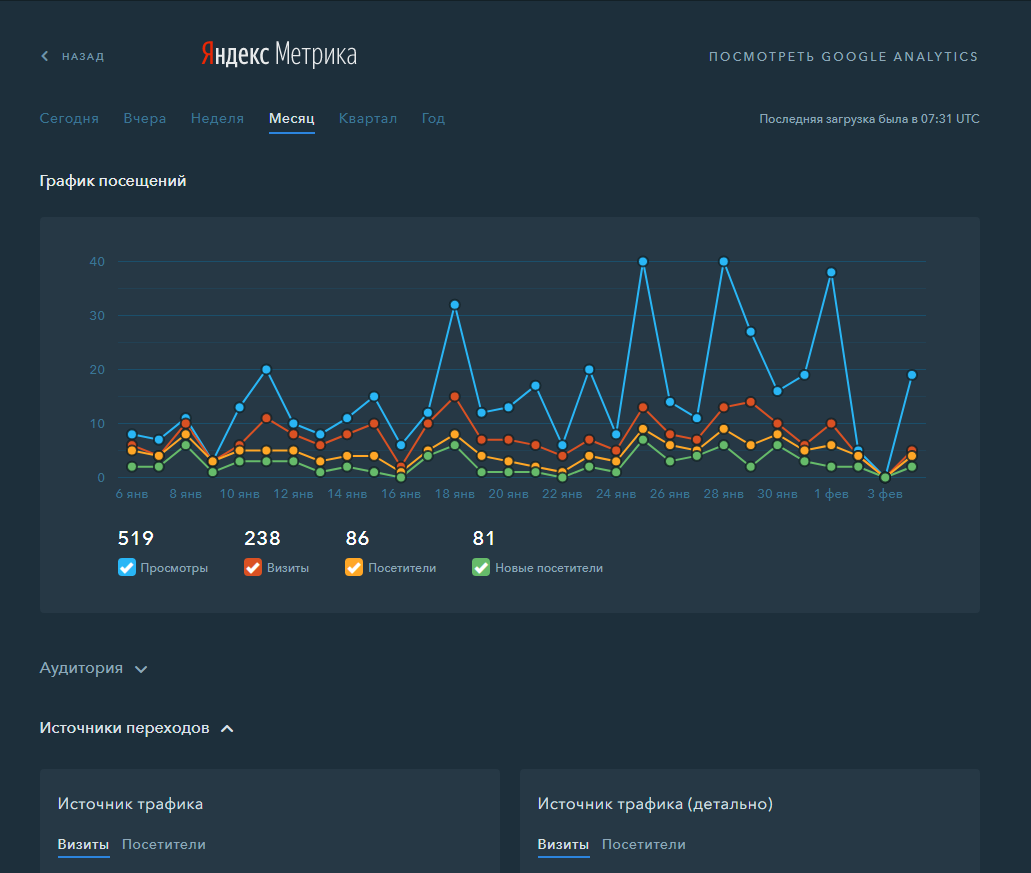
Task: Expand the Аудитория section chevron
Action: [x=141, y=669]
